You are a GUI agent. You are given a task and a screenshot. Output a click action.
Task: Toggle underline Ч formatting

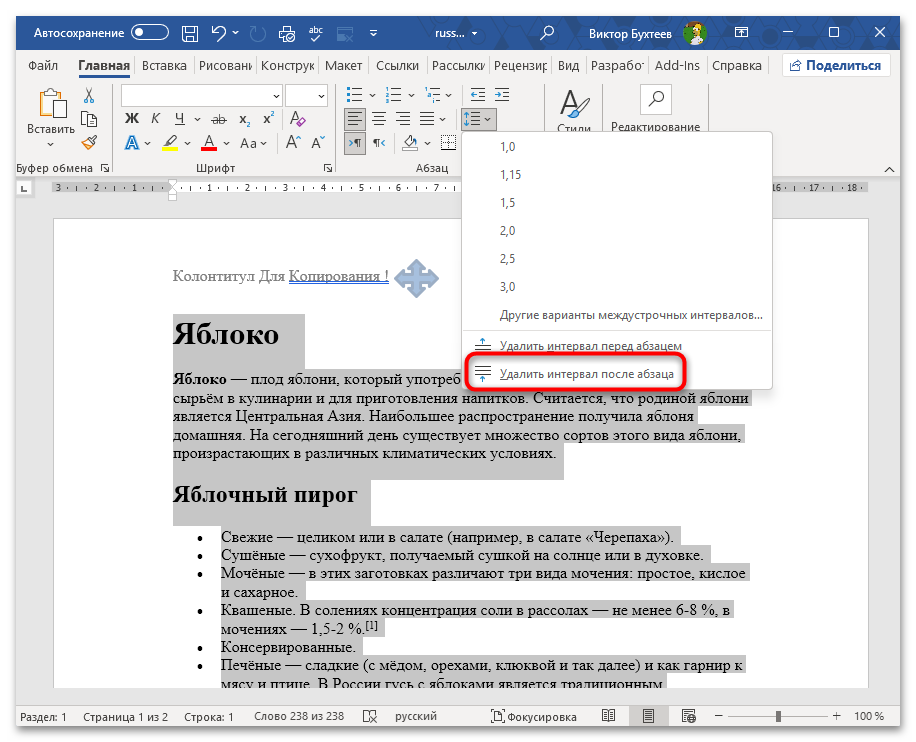(x=180, y=119)
